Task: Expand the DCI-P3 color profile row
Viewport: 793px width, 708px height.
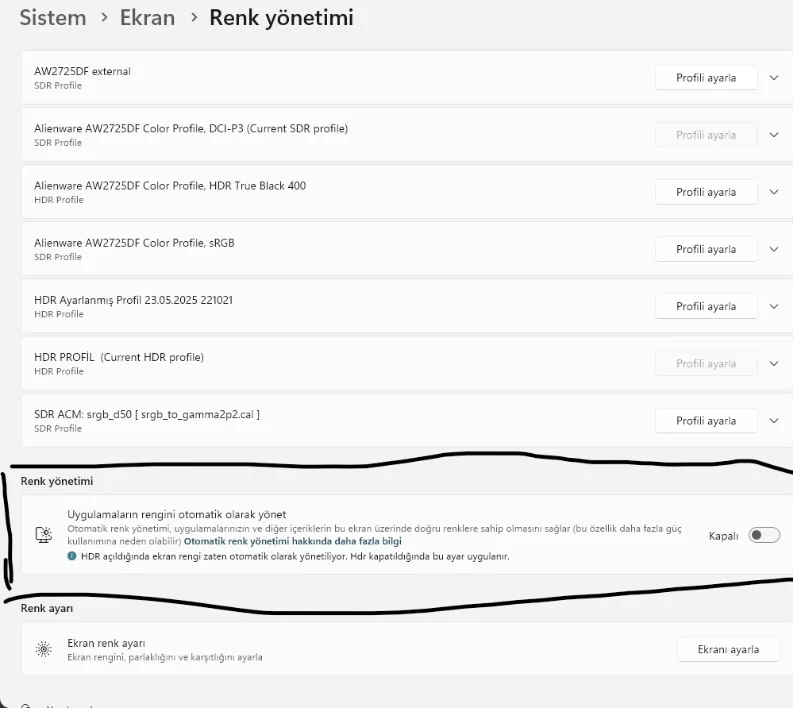Action: (774, 135)
